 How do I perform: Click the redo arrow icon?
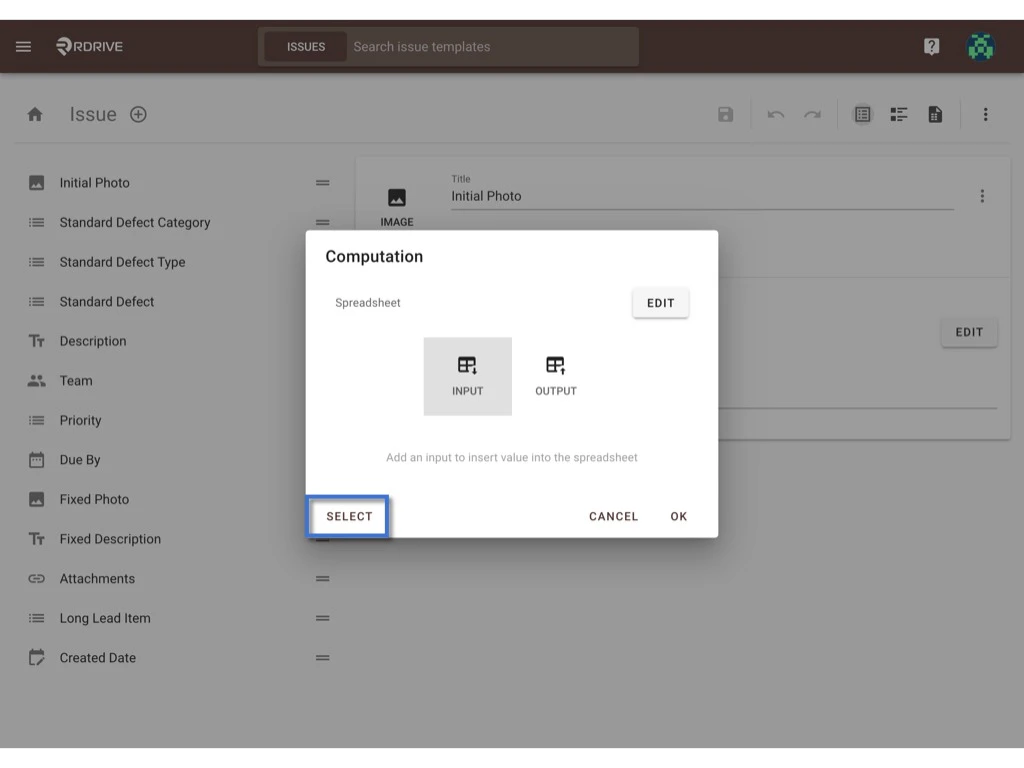[x=812, y=115]
